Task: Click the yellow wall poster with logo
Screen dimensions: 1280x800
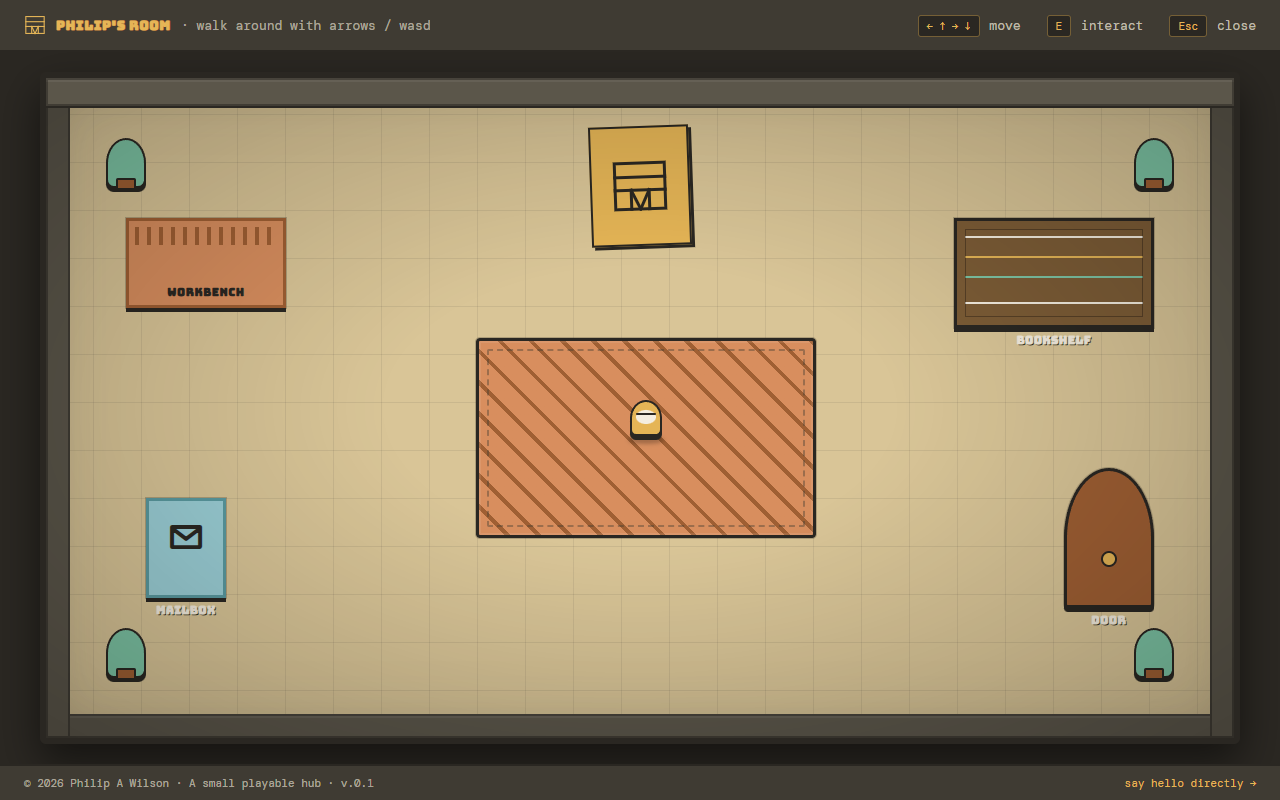Action: [640, 187]
